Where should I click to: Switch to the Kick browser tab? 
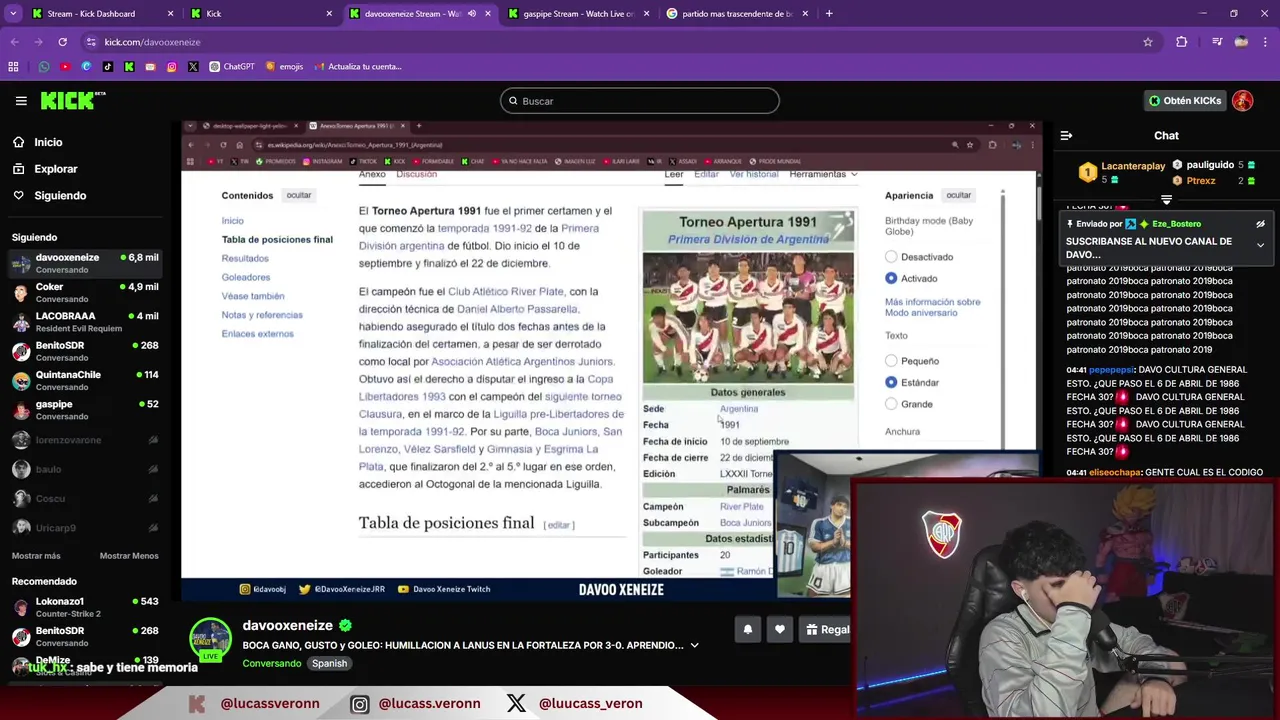pos(263,14)
